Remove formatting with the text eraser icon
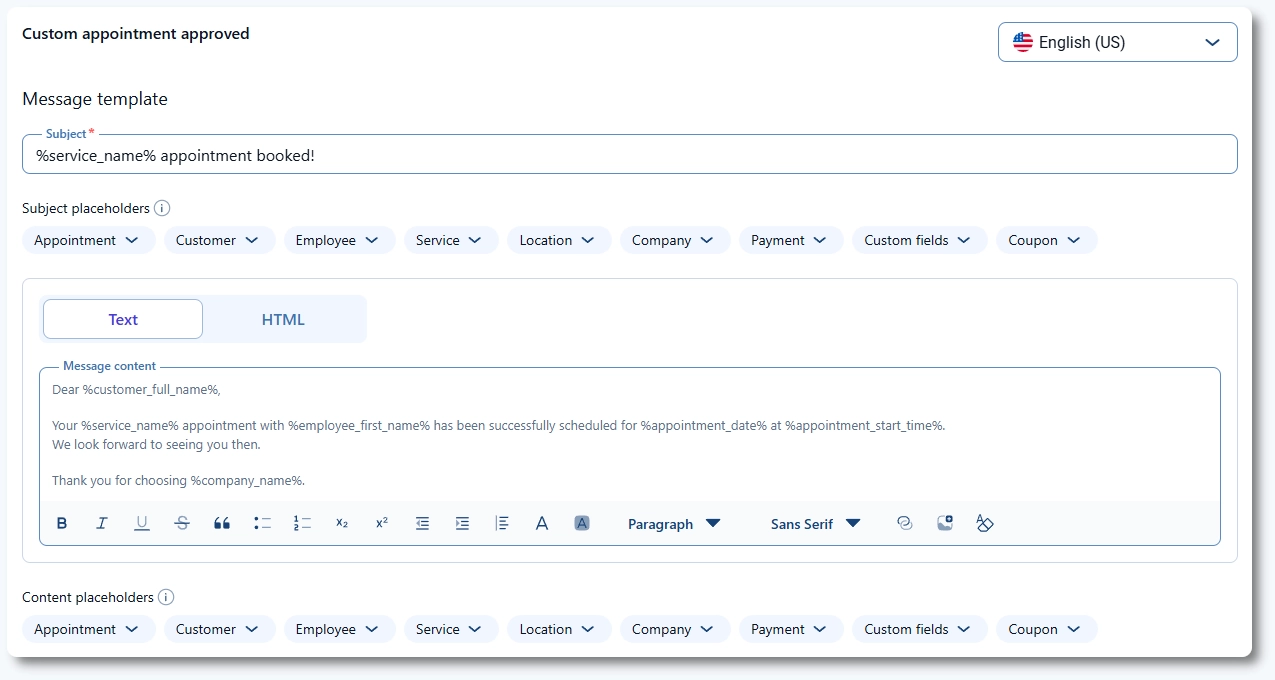This screenshot has width=1275, height=680. tap(985, 523)
